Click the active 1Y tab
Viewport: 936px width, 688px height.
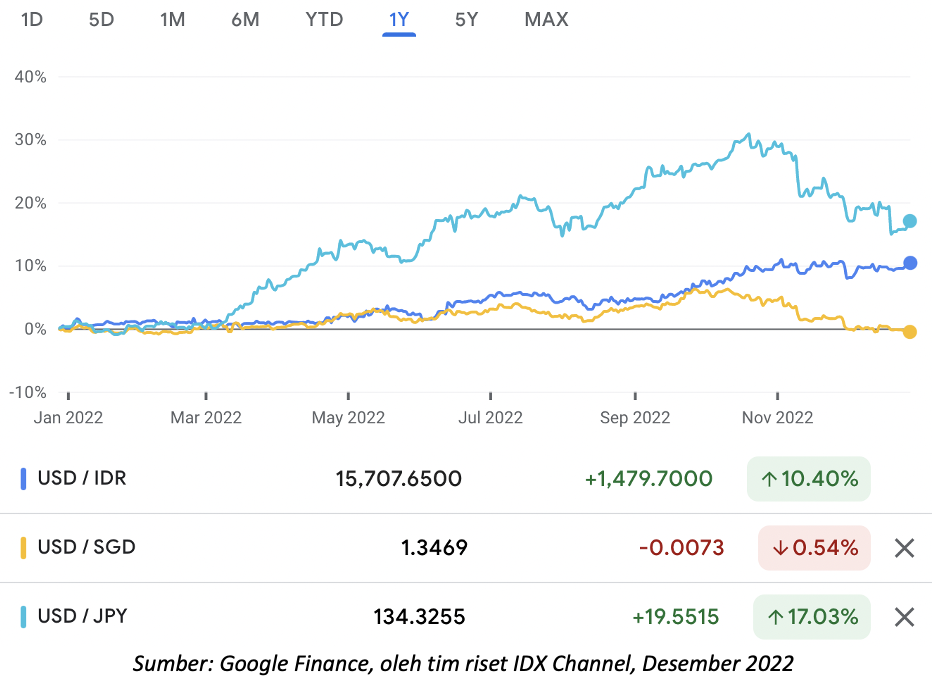[x=399, y=19]
